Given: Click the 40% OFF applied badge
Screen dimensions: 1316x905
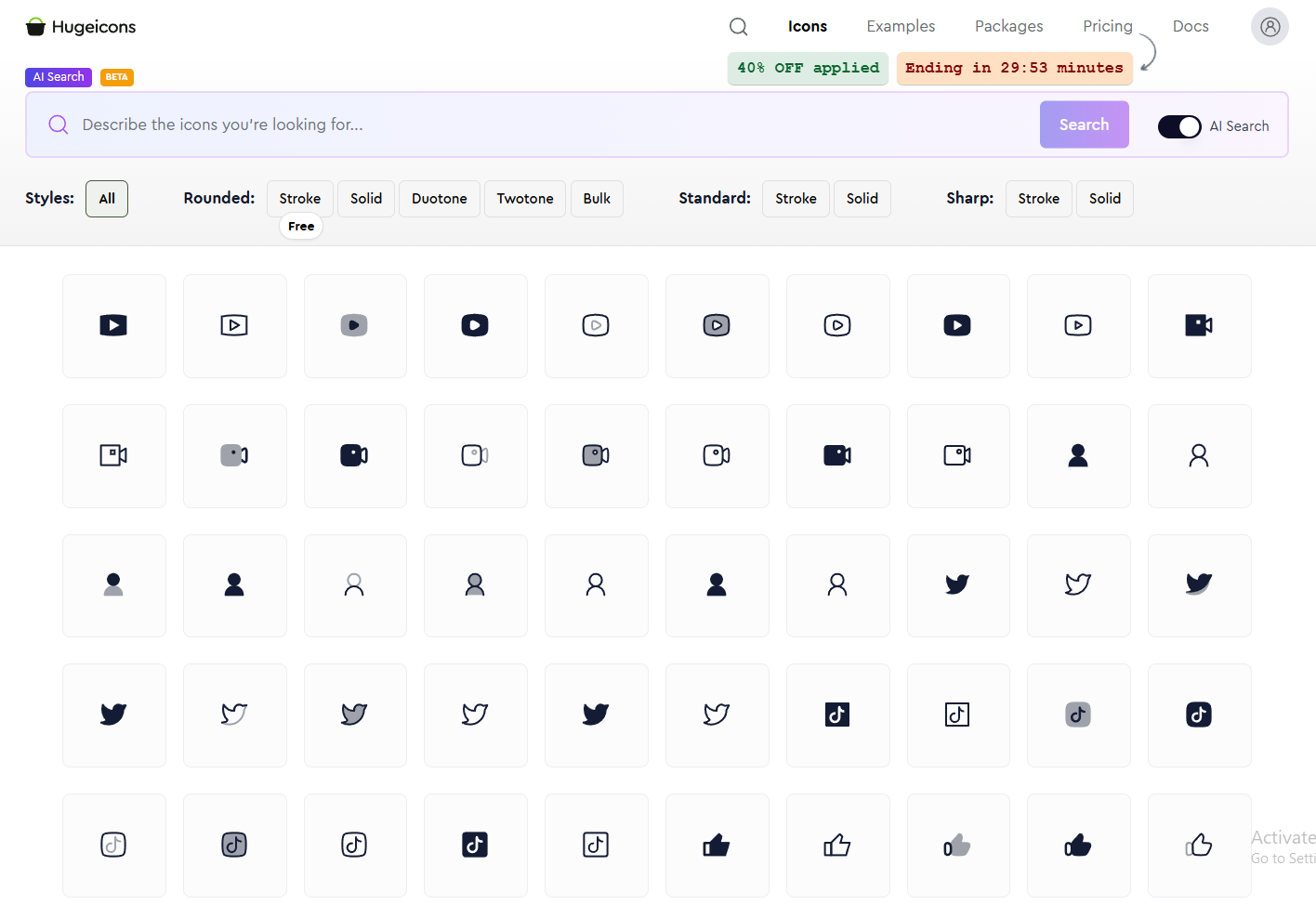Looking at the screenshot, I should point(808,69).
